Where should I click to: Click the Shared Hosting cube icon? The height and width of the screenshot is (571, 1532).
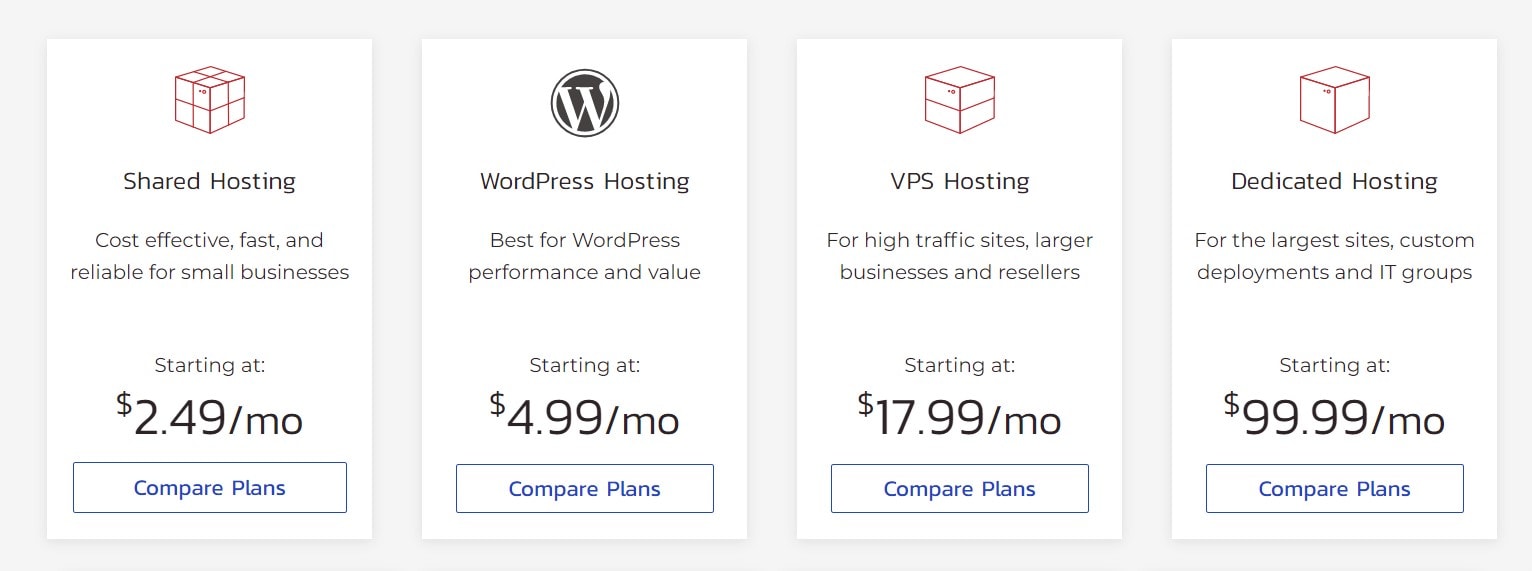coord(210,100)
